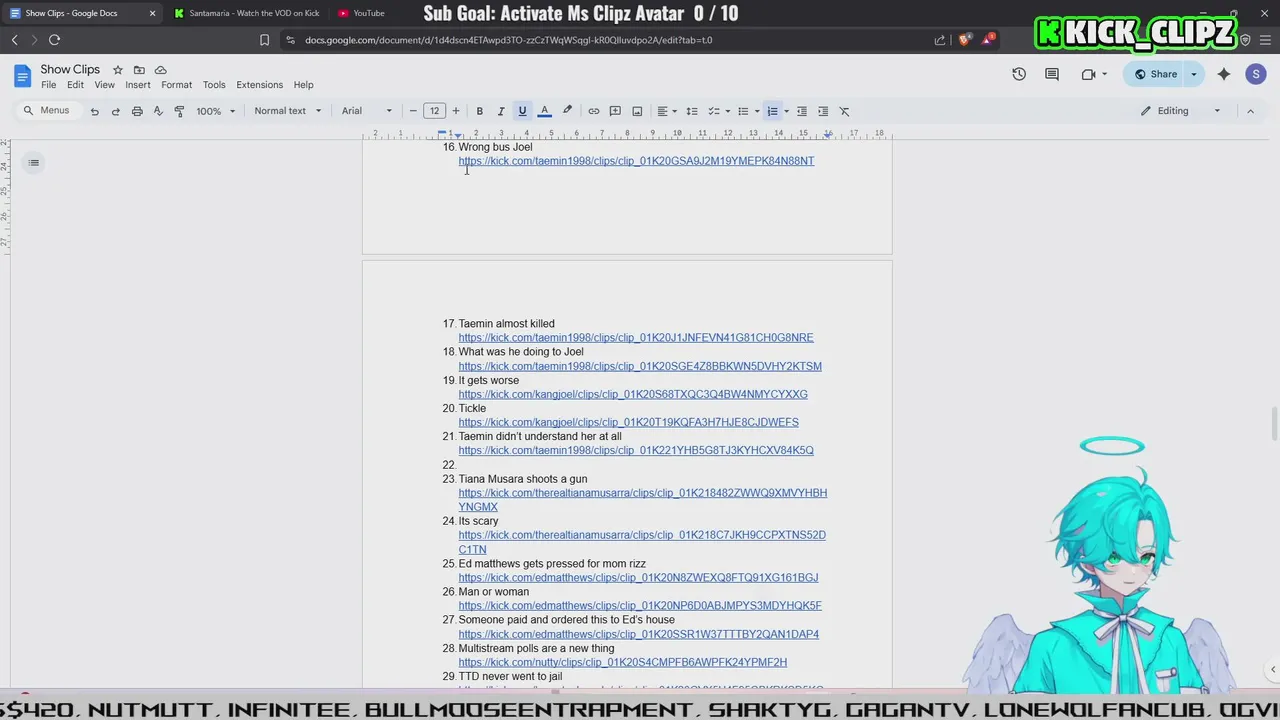
Task: Open the Format menu
Action: pyautogui.click(x=176, y=85)
